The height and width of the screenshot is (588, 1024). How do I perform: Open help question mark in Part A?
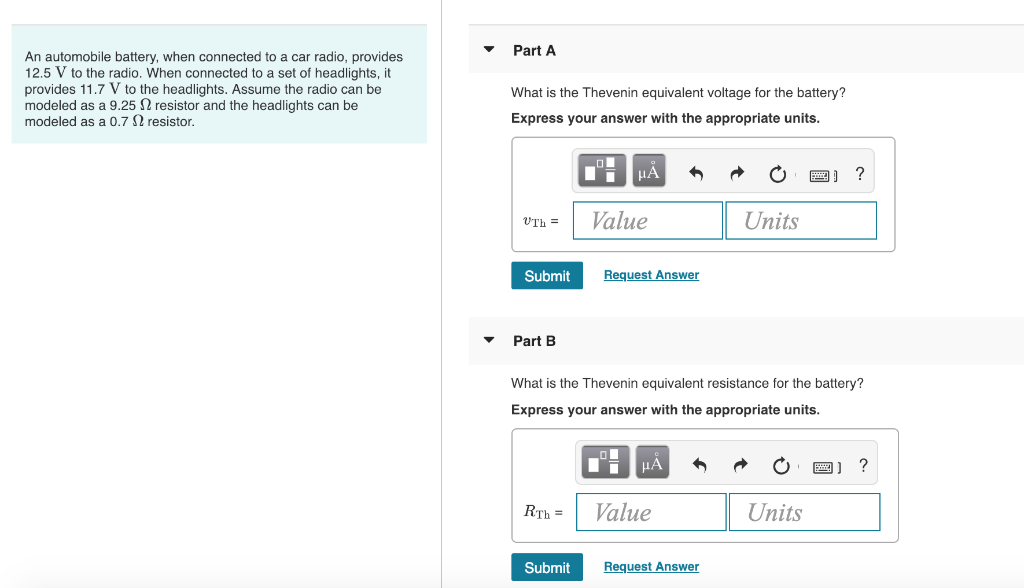point(859,173)
